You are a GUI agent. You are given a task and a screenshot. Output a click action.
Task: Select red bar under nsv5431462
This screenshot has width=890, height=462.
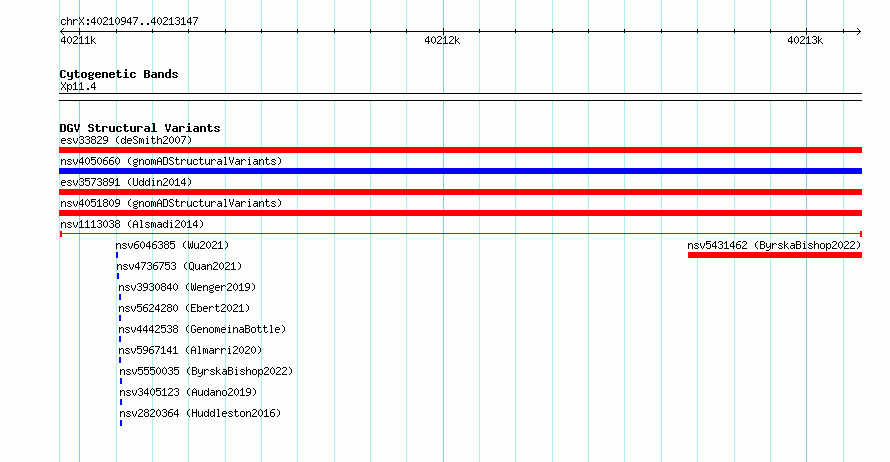[x=775, y=255]
